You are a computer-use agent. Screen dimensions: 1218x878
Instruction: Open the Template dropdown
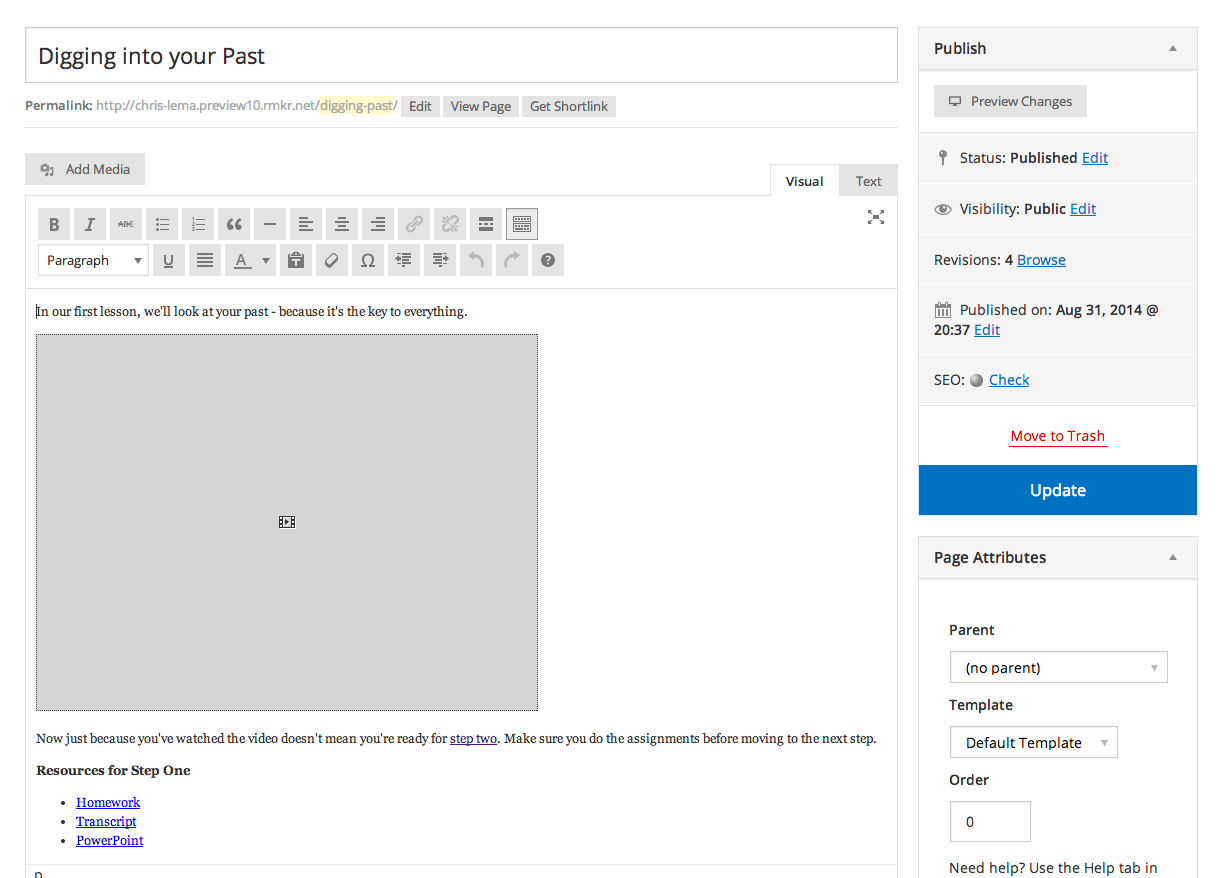point(1033,743)
